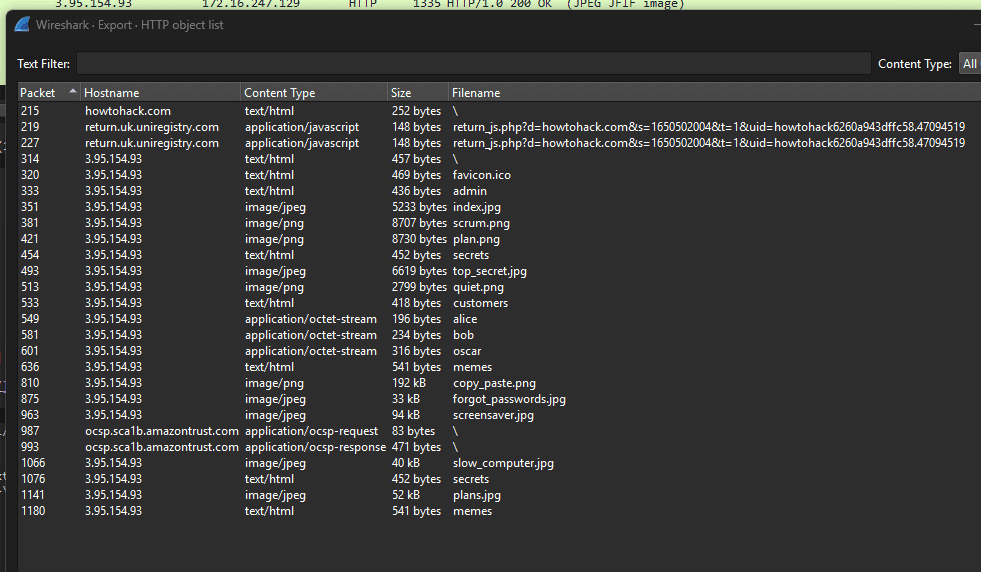Click into the Text Filter field
The height and width of the screenshot is (572, 981).
(x=474, y=64)
